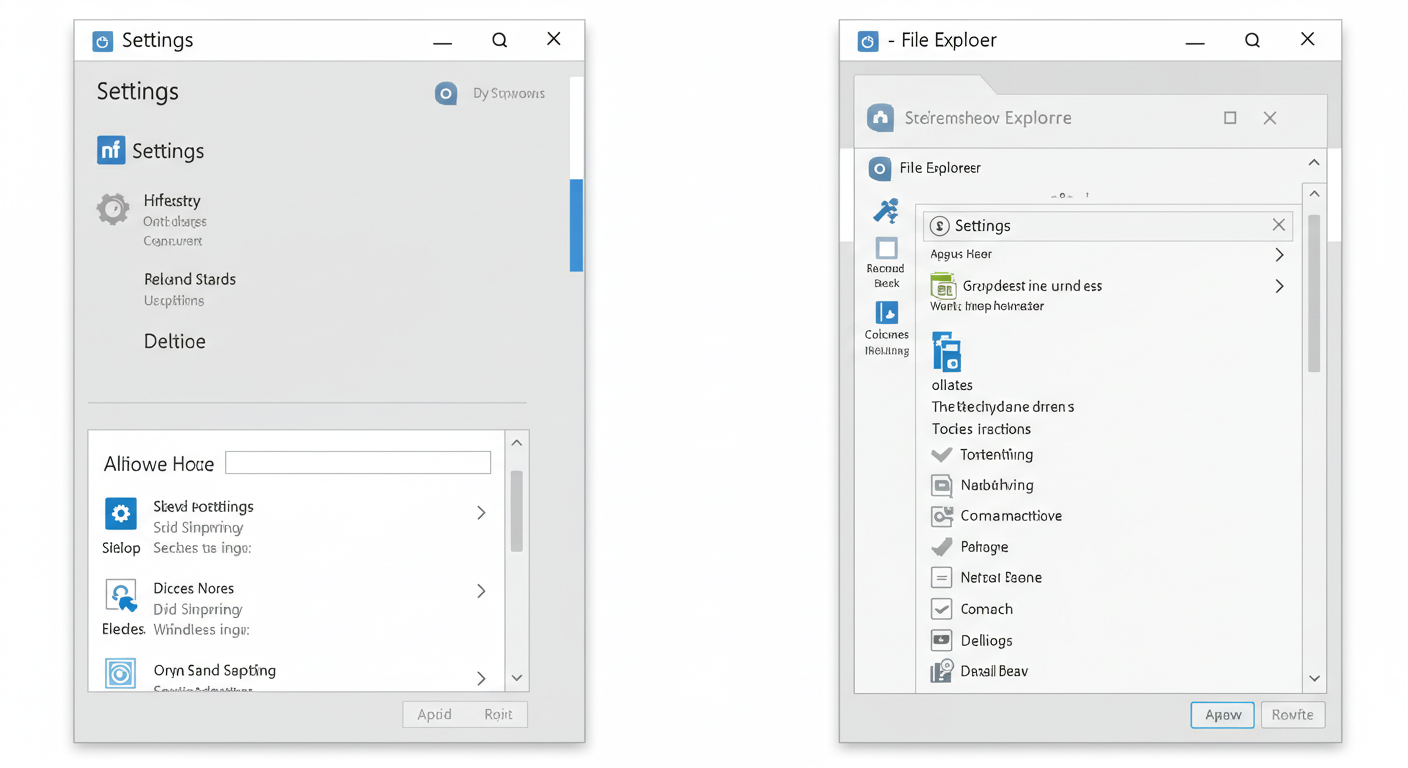
Task: Collapse the File Exploreer tree header
Action: coord(1314,161)
